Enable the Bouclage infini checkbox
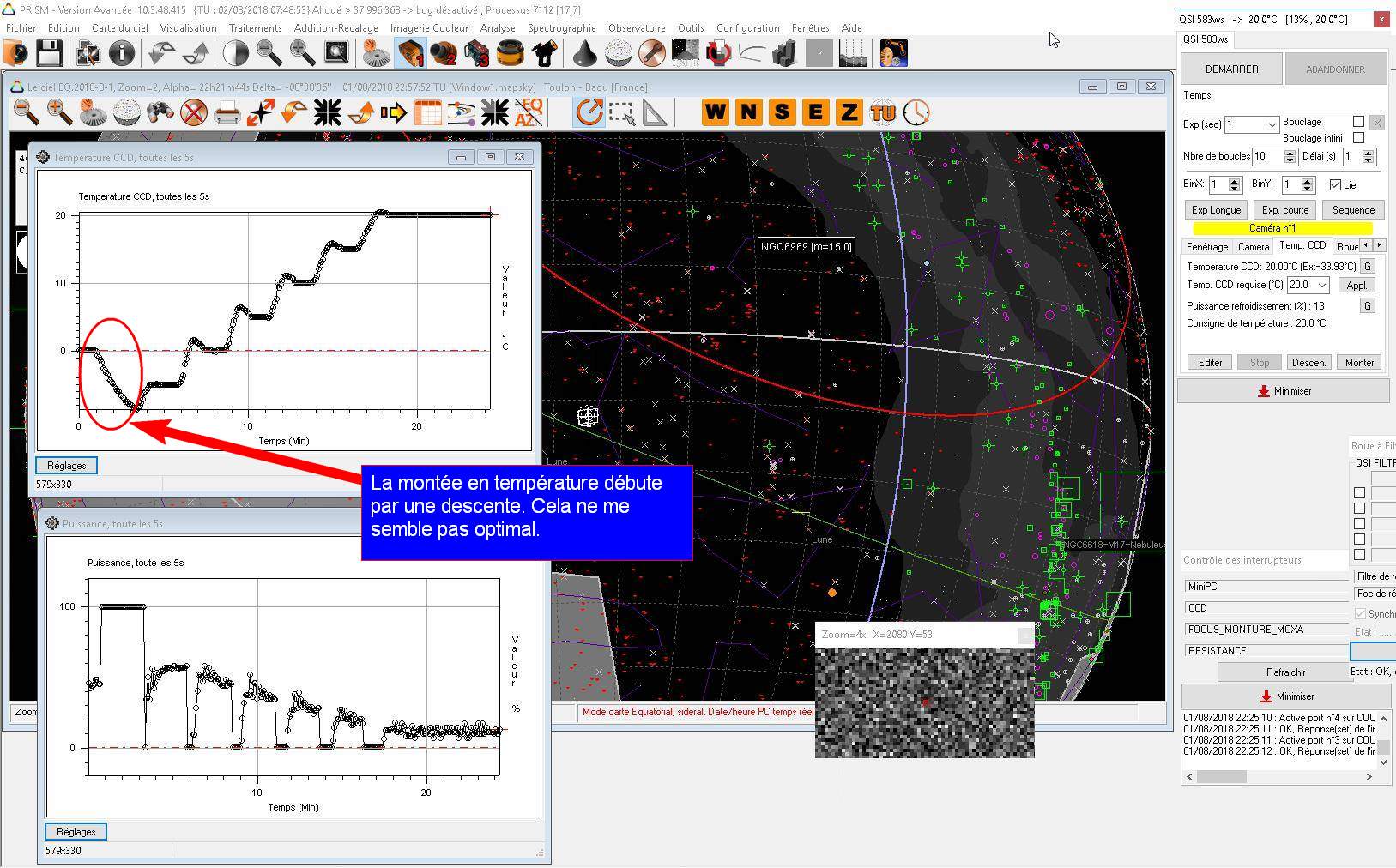The height and width of the screenshot is (868, 1396). click(1358, 138)
